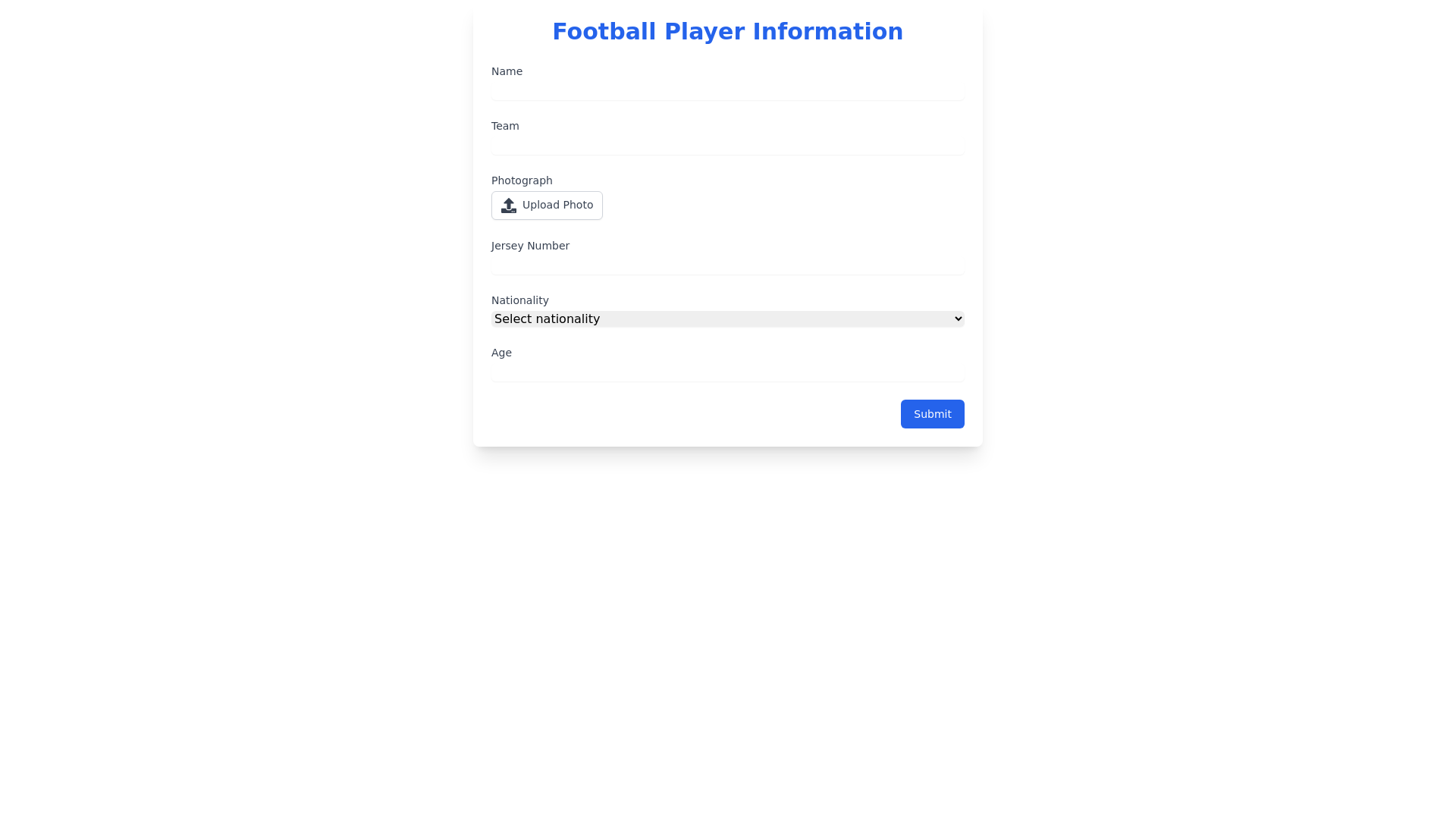Click the Age label text
Viewport: 1456px width, 819px height.
[501, 353]
